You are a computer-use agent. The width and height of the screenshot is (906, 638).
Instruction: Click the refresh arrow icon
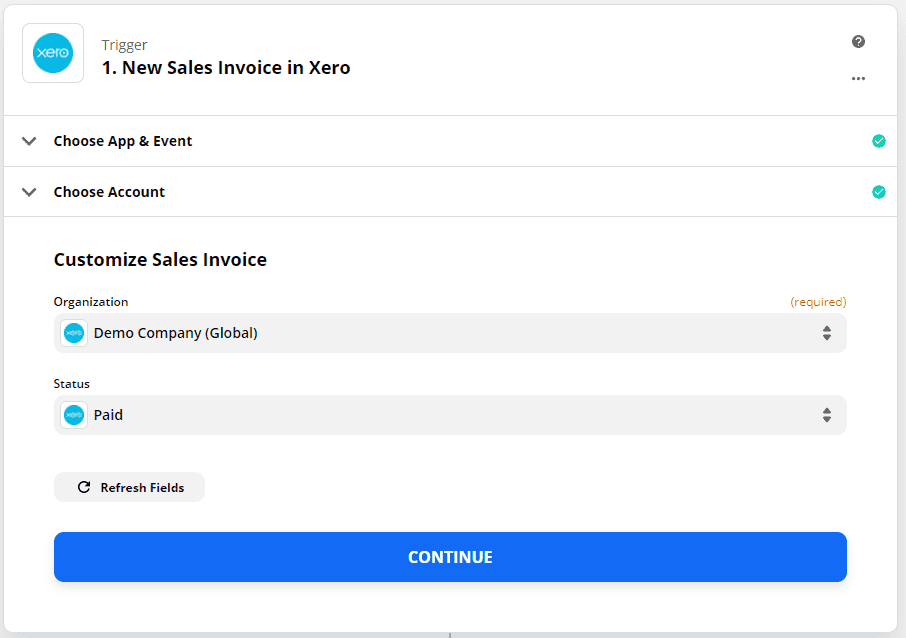point(84,487)
